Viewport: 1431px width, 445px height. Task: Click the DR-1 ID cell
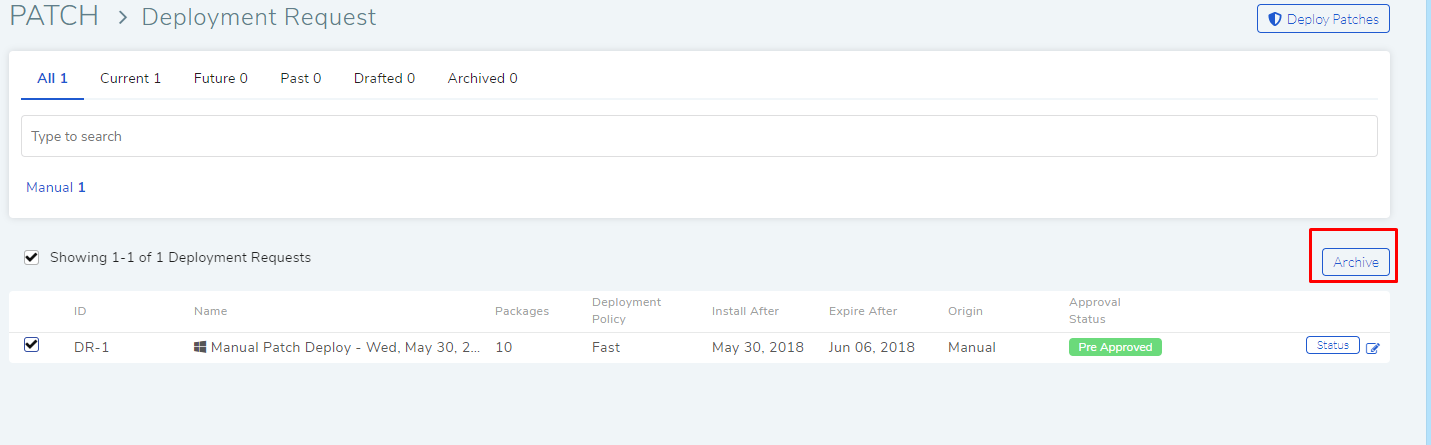91,347
